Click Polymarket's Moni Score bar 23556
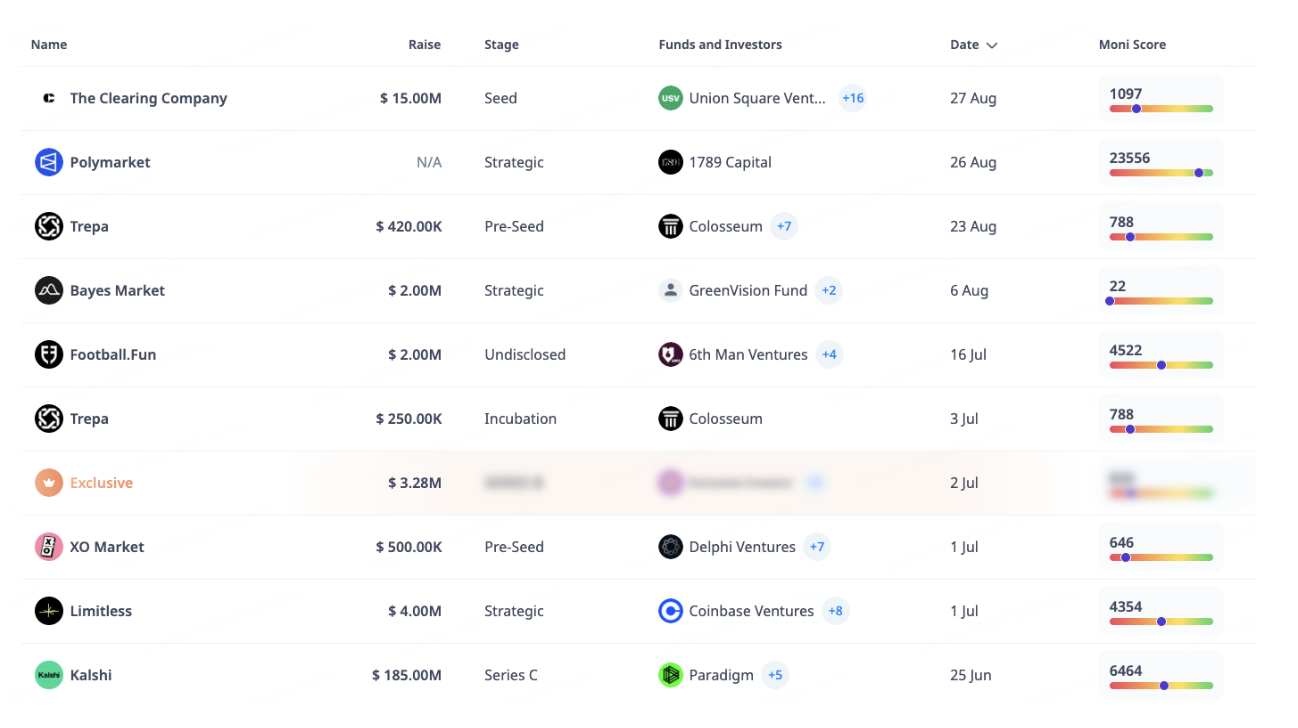This screenshot has width=1298, height=728. coord(1160,163)
